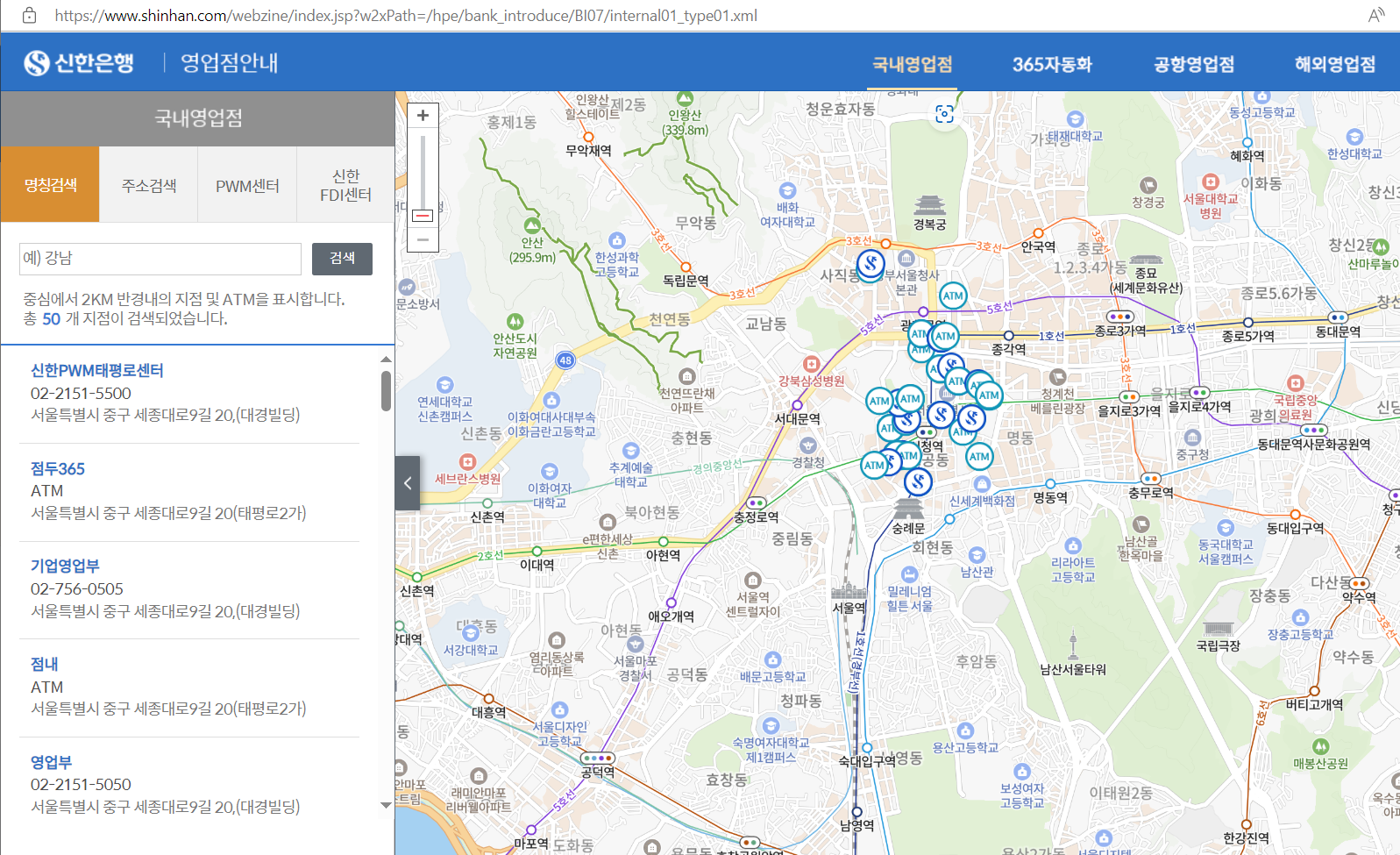This screenshot has height=855, width=1400.
Task: Select the ATM marker beside 정부서울청사 본관
Action: click(x=953, y=296)
